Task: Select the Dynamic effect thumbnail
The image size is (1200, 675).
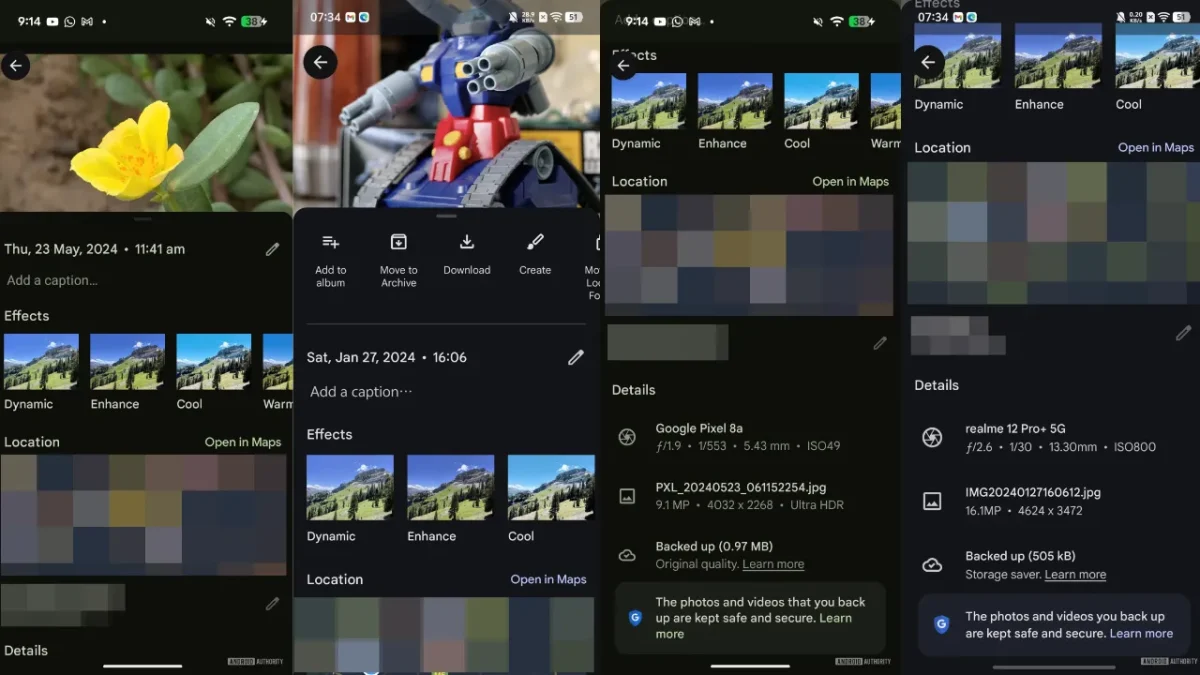Action: 40,371
